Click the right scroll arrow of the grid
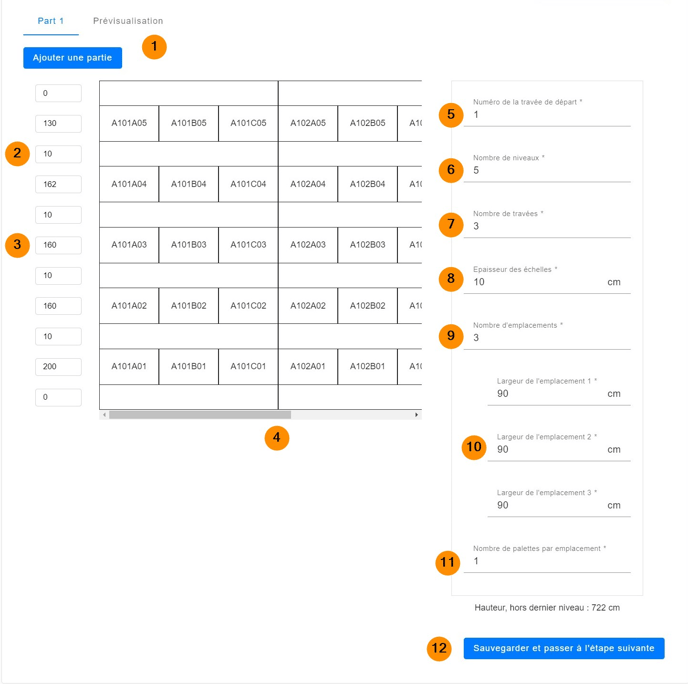This screenshot has width=688, height=684. [416, 415]
